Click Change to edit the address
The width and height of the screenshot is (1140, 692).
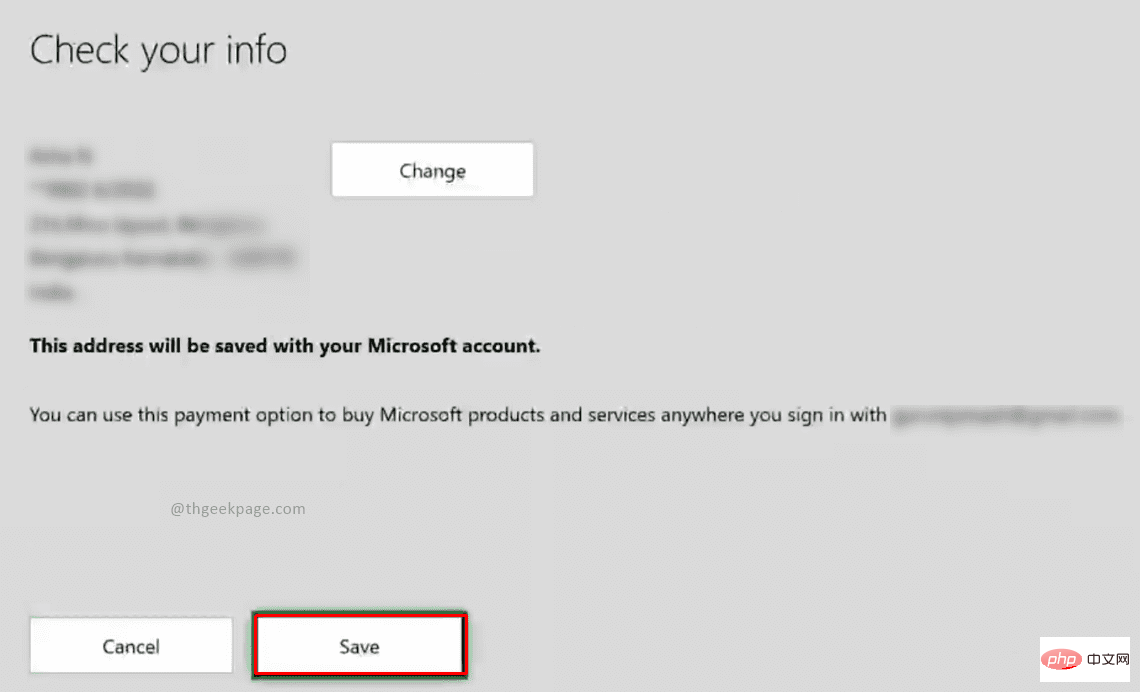(x=432, y=170)
